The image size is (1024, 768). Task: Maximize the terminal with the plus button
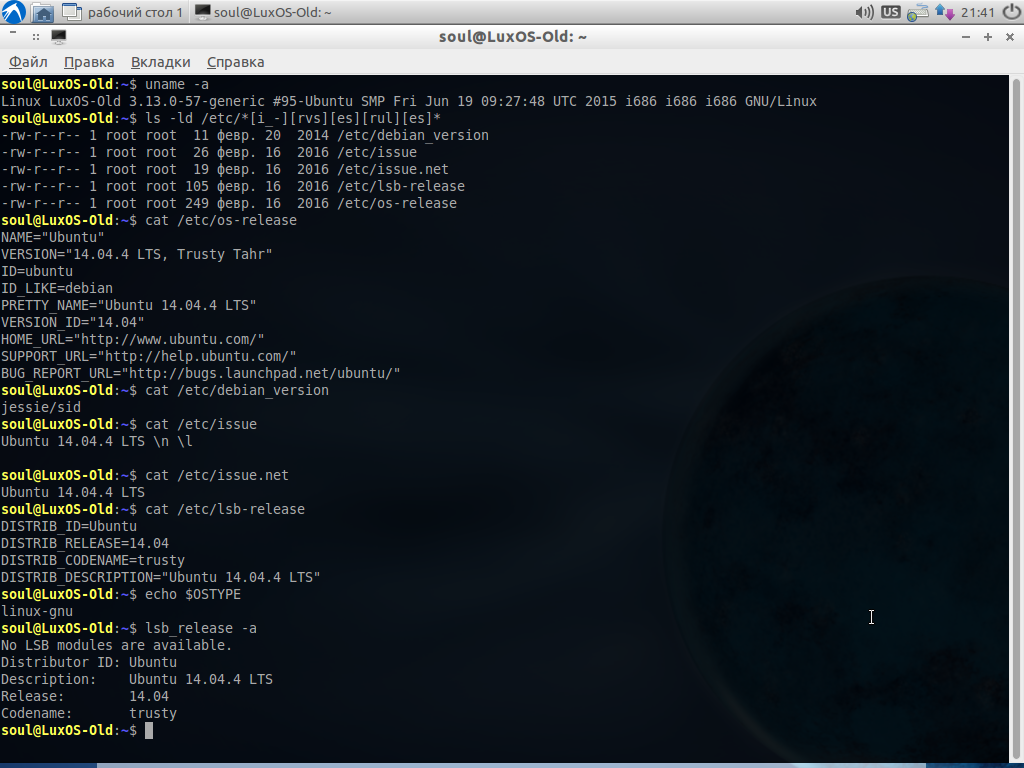pos(988,37)
